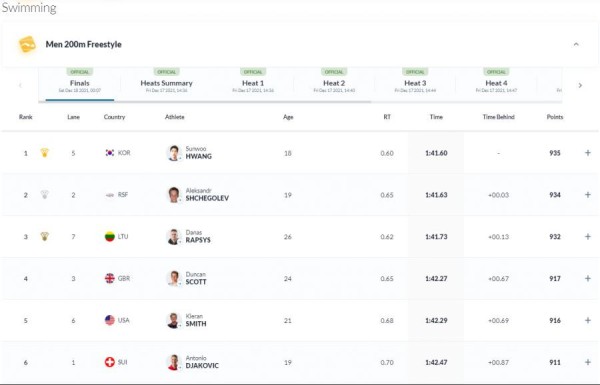600x385 pixels.
Task: Open the Heat 3 tab
Action: point(415,83)
